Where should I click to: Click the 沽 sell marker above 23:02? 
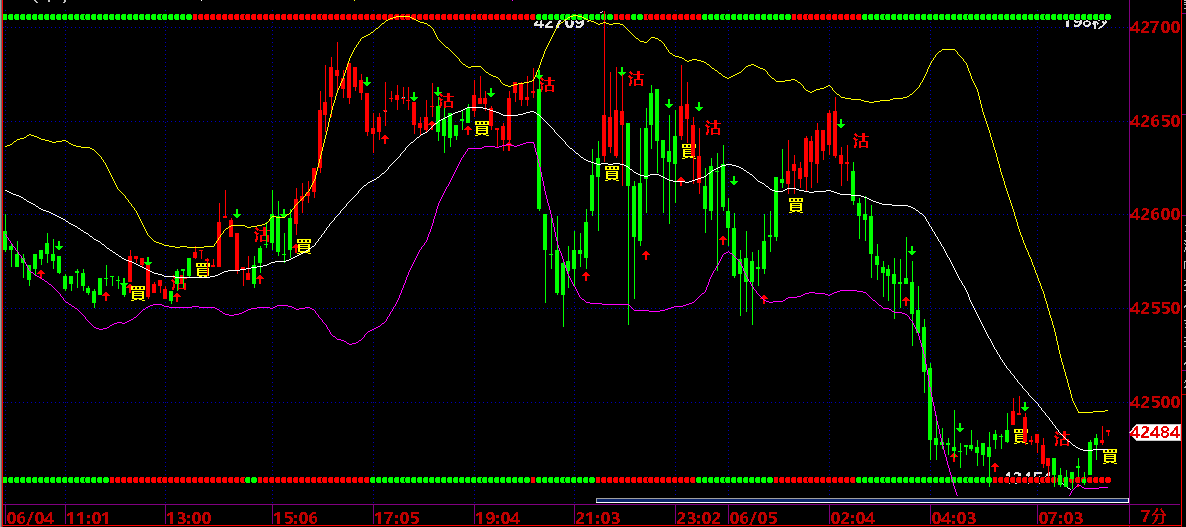click(x=713, y=127)
